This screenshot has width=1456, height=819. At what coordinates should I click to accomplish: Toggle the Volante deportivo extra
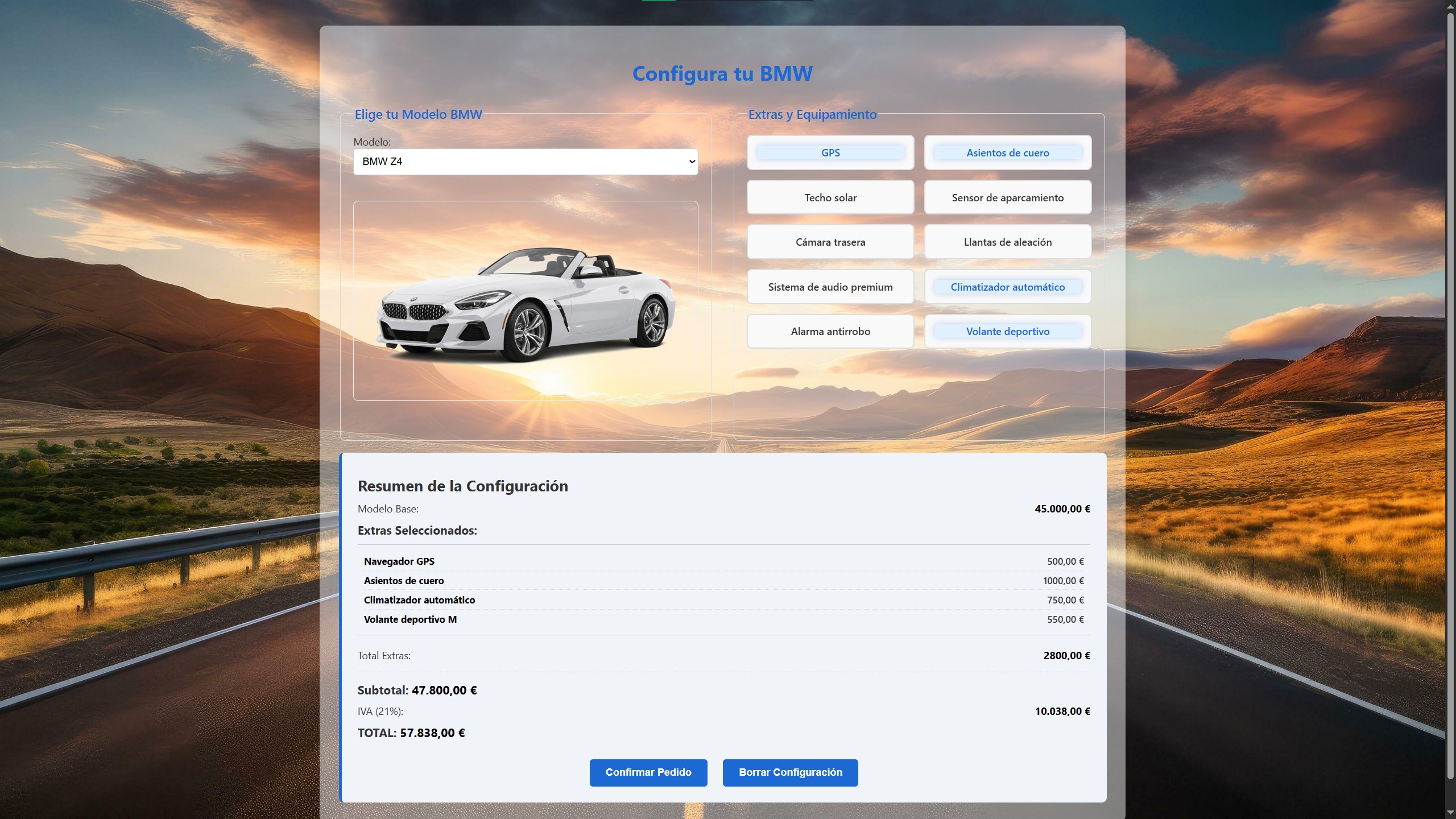tap(1007, 331)
